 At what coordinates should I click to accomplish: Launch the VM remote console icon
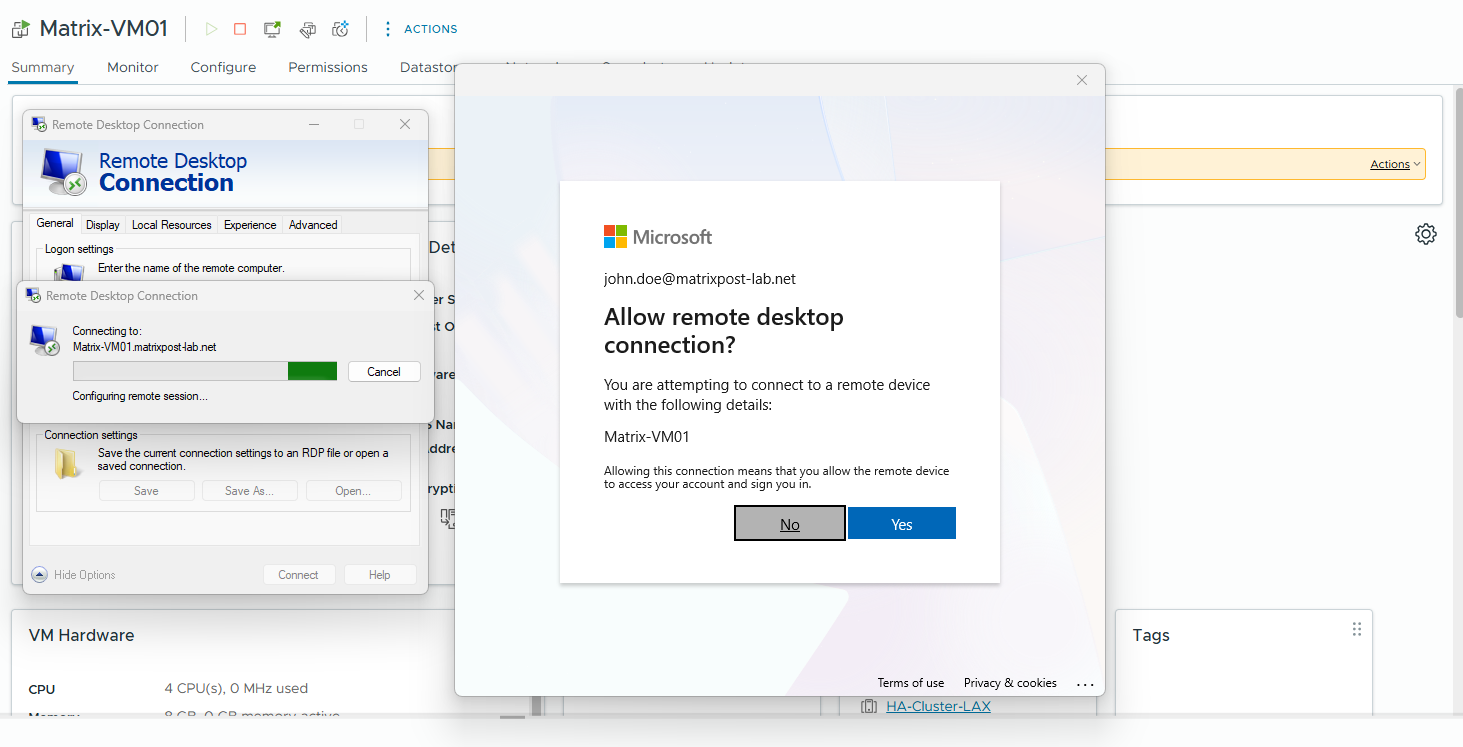click(272, 29)
